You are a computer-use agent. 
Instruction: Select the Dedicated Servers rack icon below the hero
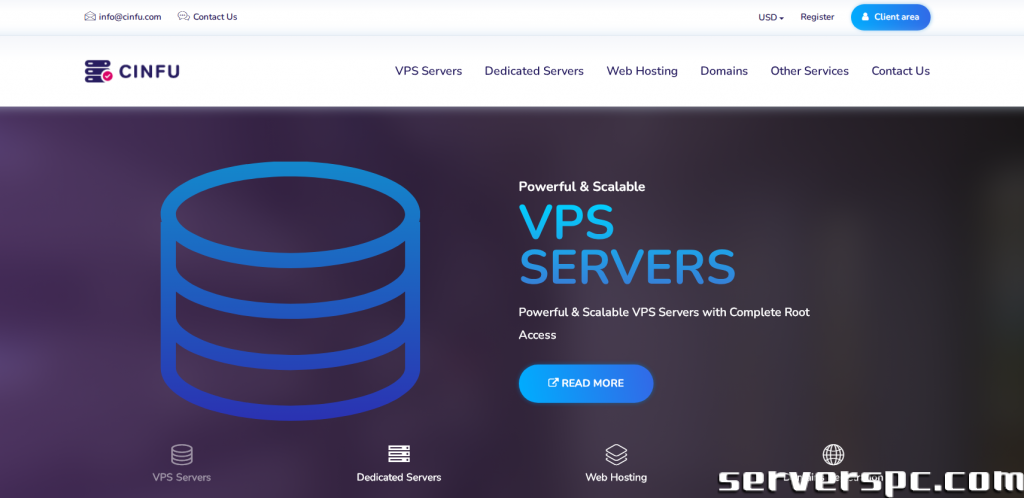[x=399, y=455]
